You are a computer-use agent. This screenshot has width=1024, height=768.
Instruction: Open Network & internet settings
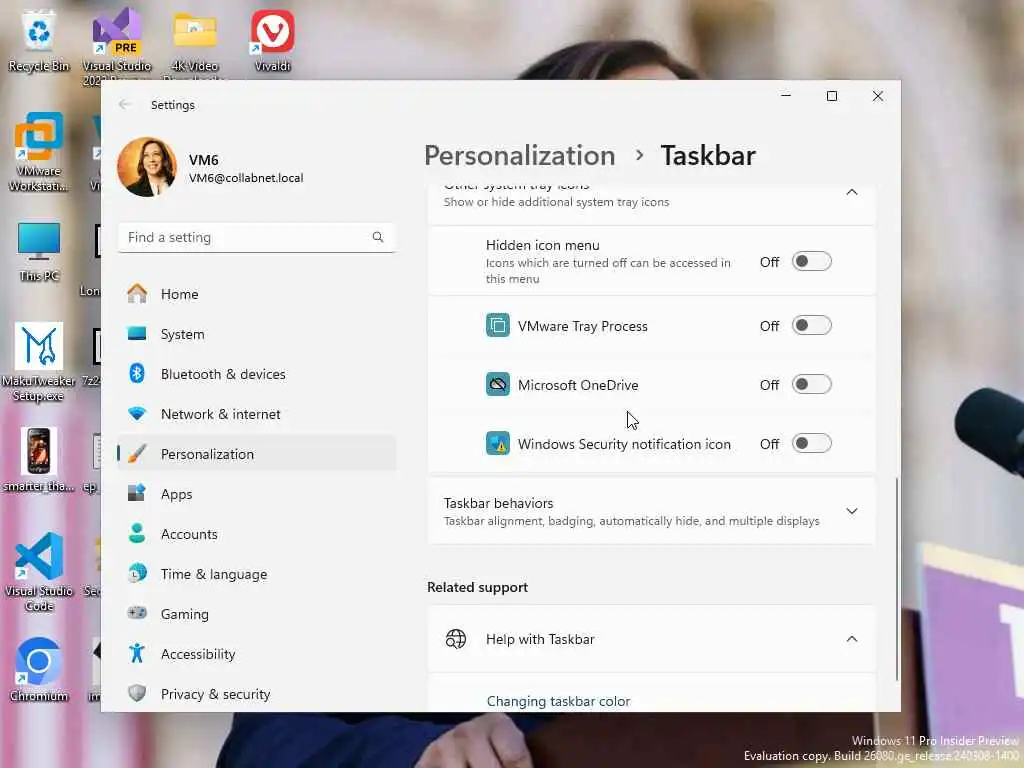257,414
